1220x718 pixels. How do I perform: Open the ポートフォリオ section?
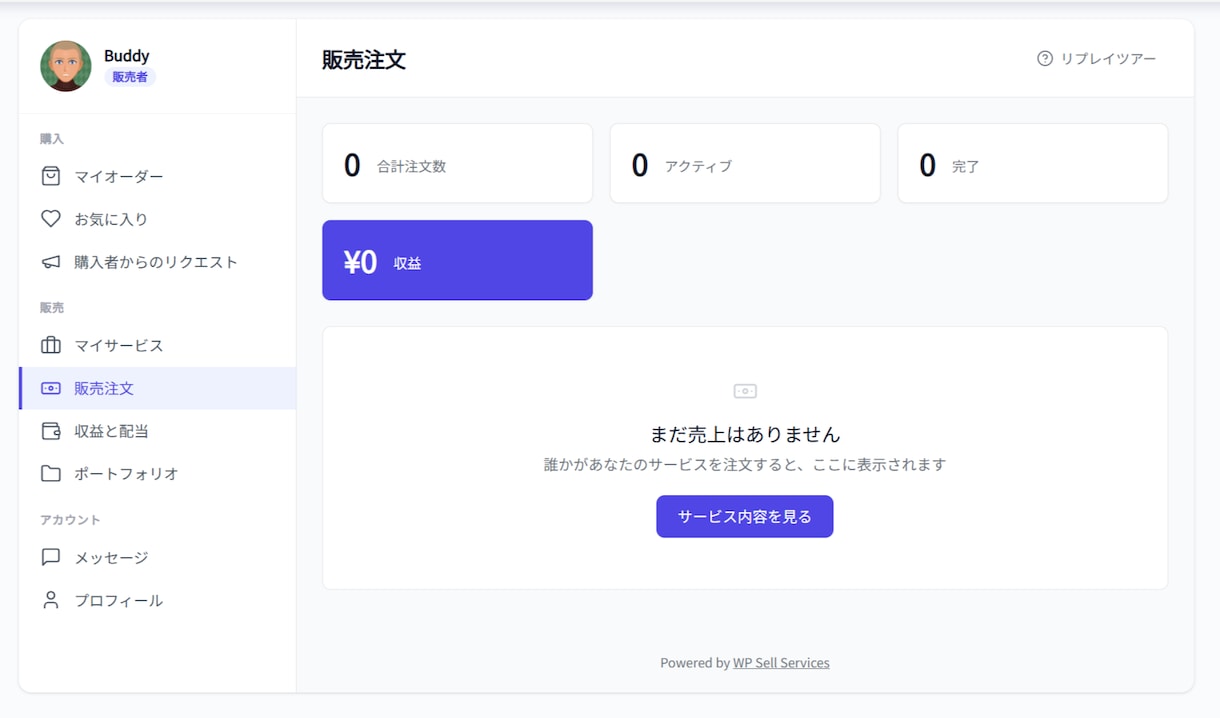[x=157, y=473]
